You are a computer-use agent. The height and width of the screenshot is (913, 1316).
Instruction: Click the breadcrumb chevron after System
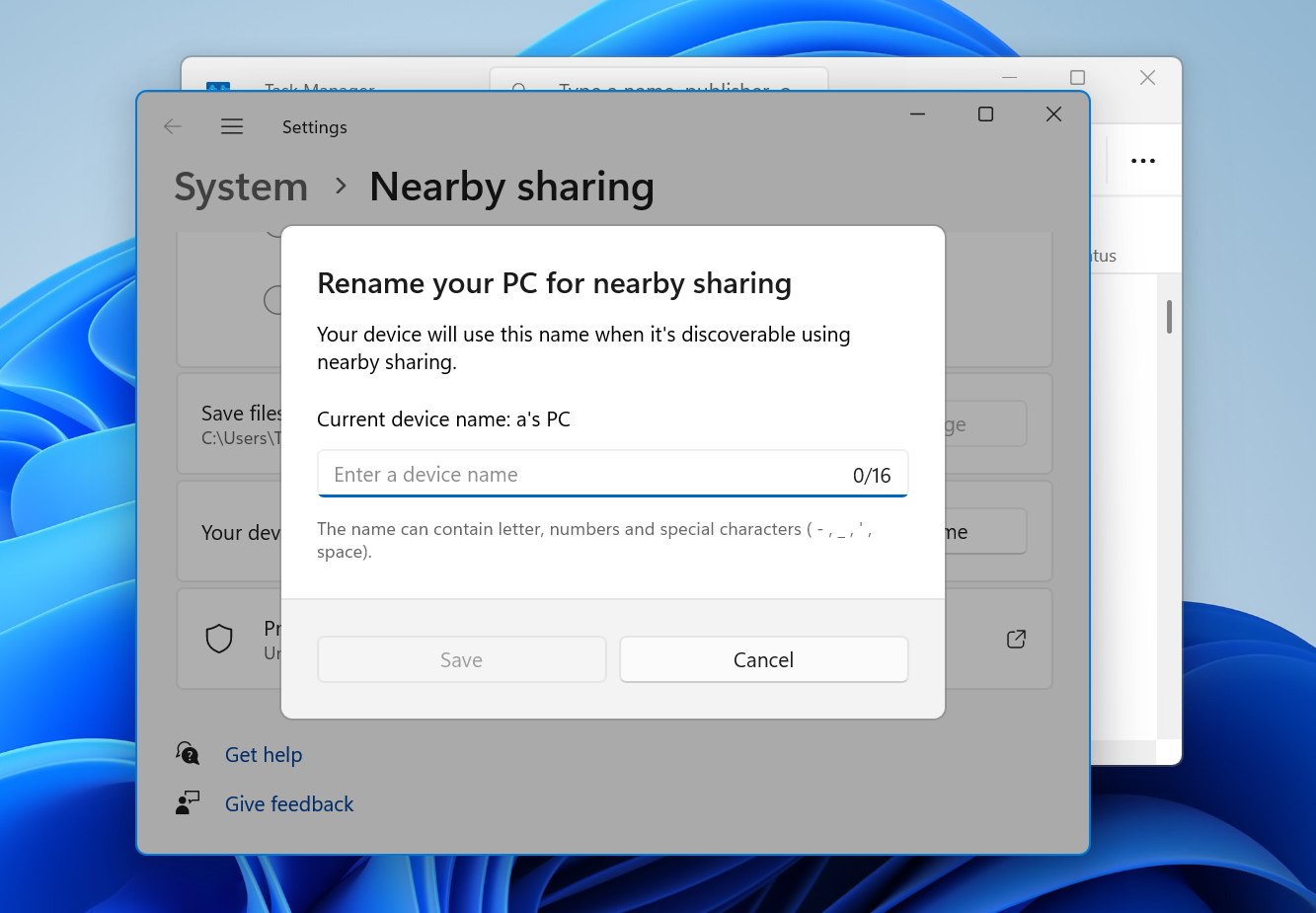point(341,186)
